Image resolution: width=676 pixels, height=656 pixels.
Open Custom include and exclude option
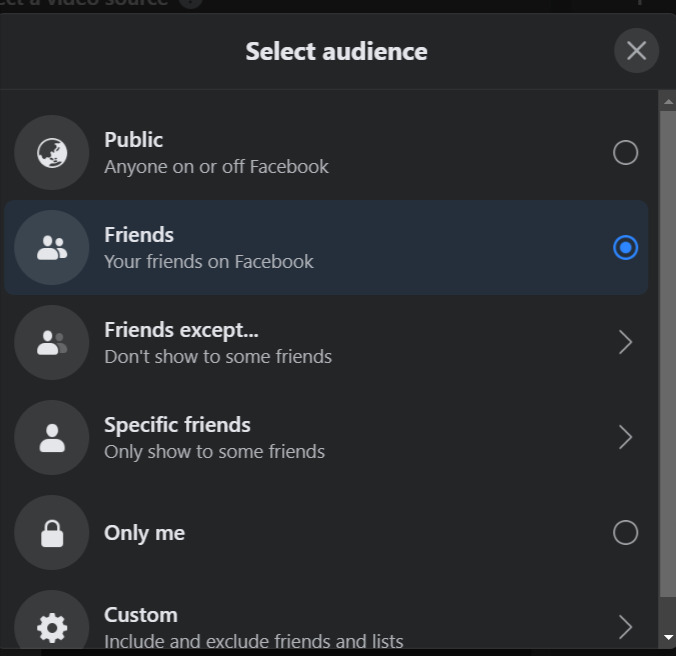[254, 628]
